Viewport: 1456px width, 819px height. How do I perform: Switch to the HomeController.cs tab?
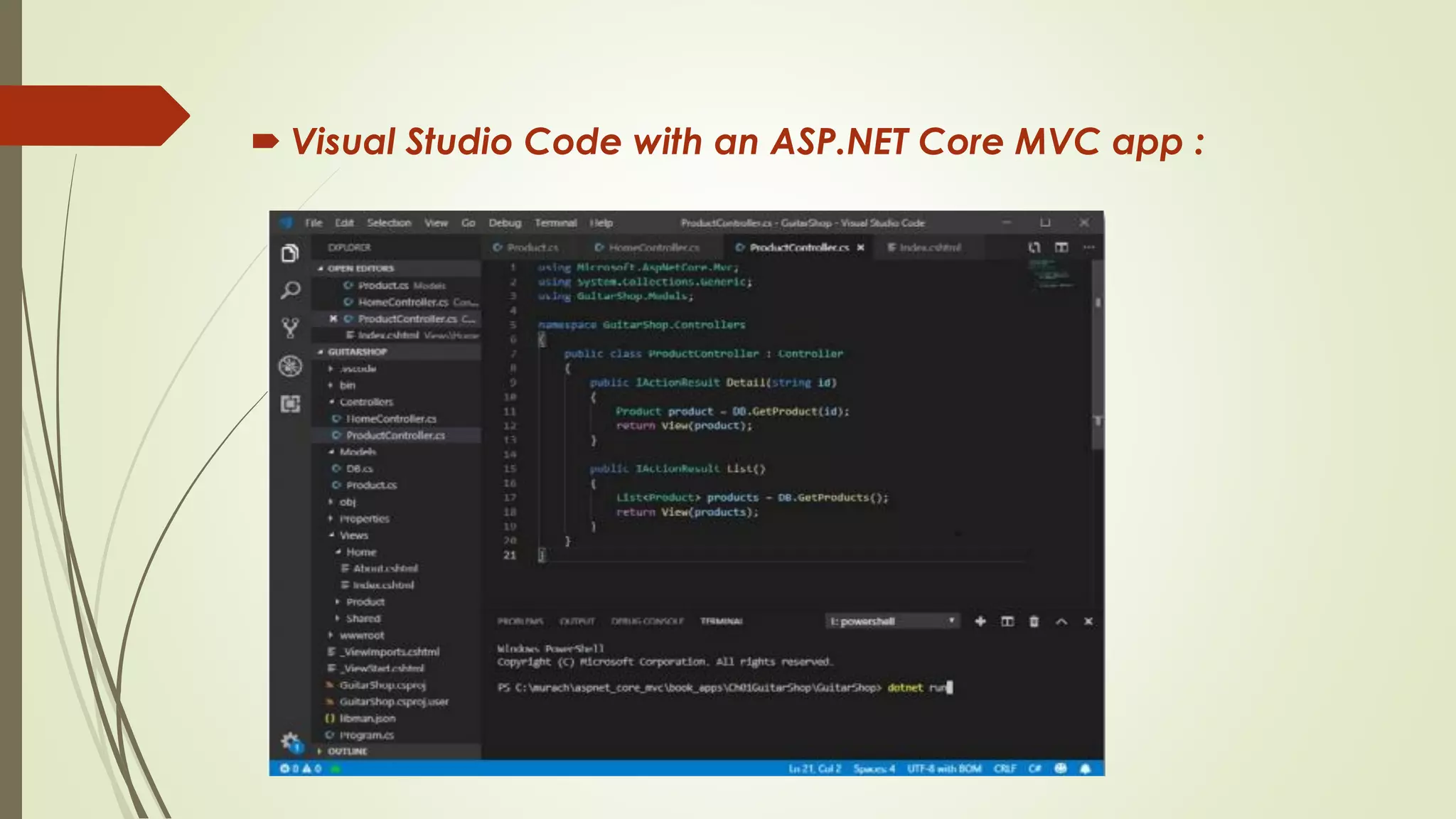(652, 247)
